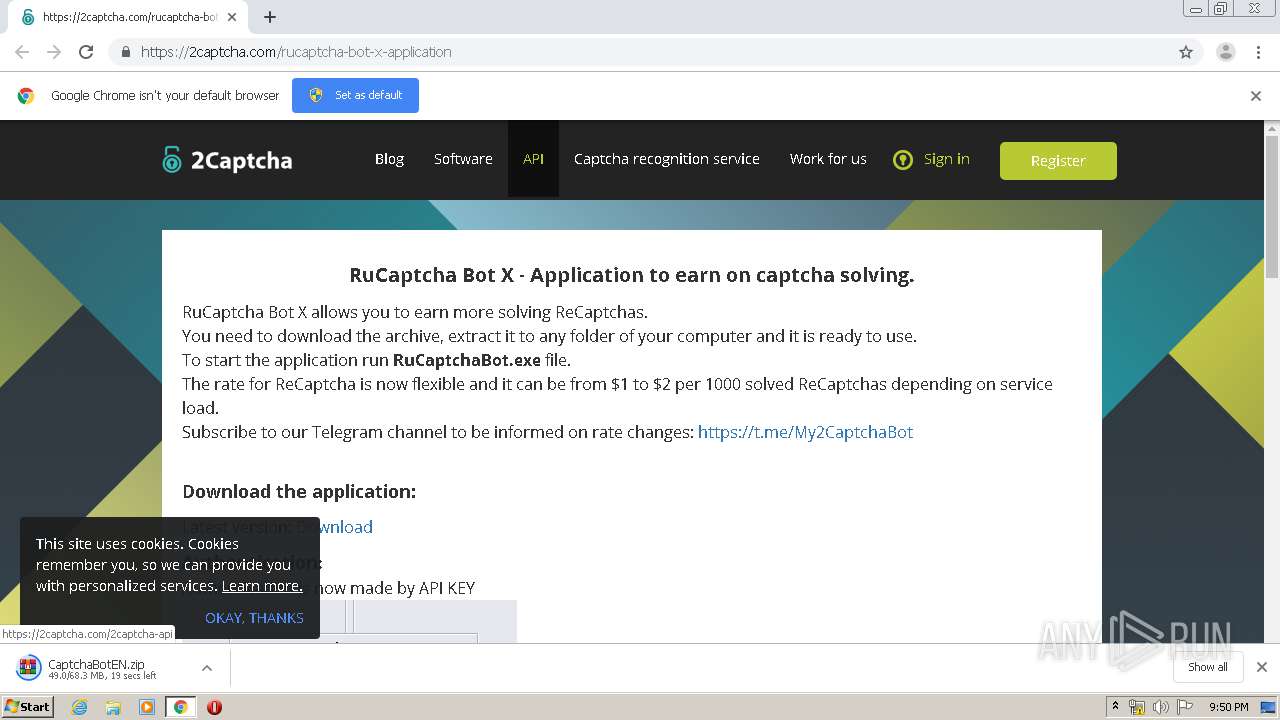Launch Internet Explorer from taskbar
Image resolution: width=1280 pixels, height=720 pixels.
pos(79,707)
